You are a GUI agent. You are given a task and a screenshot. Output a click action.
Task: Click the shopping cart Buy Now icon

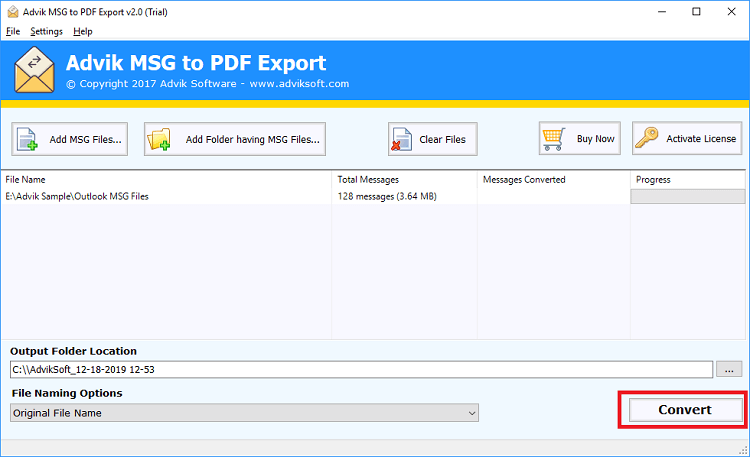point(554,139)
